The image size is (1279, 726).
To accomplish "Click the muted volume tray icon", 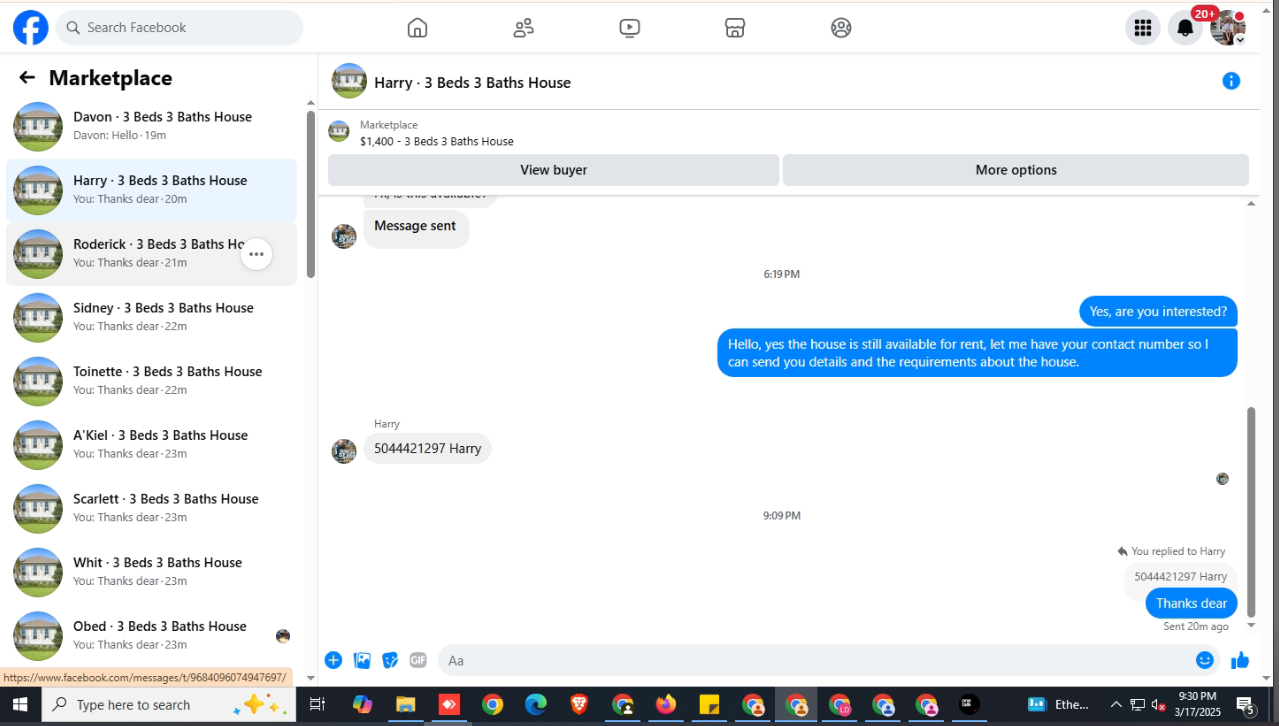I will tap(1158, 704).
